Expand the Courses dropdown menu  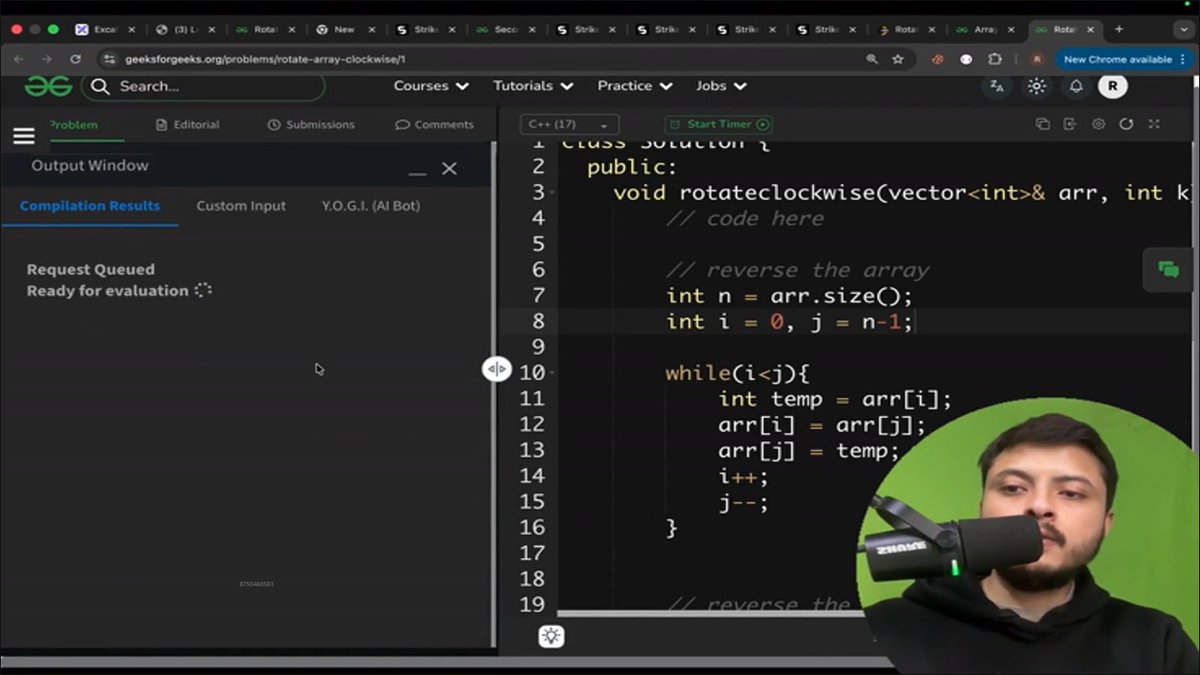point(430,86)
